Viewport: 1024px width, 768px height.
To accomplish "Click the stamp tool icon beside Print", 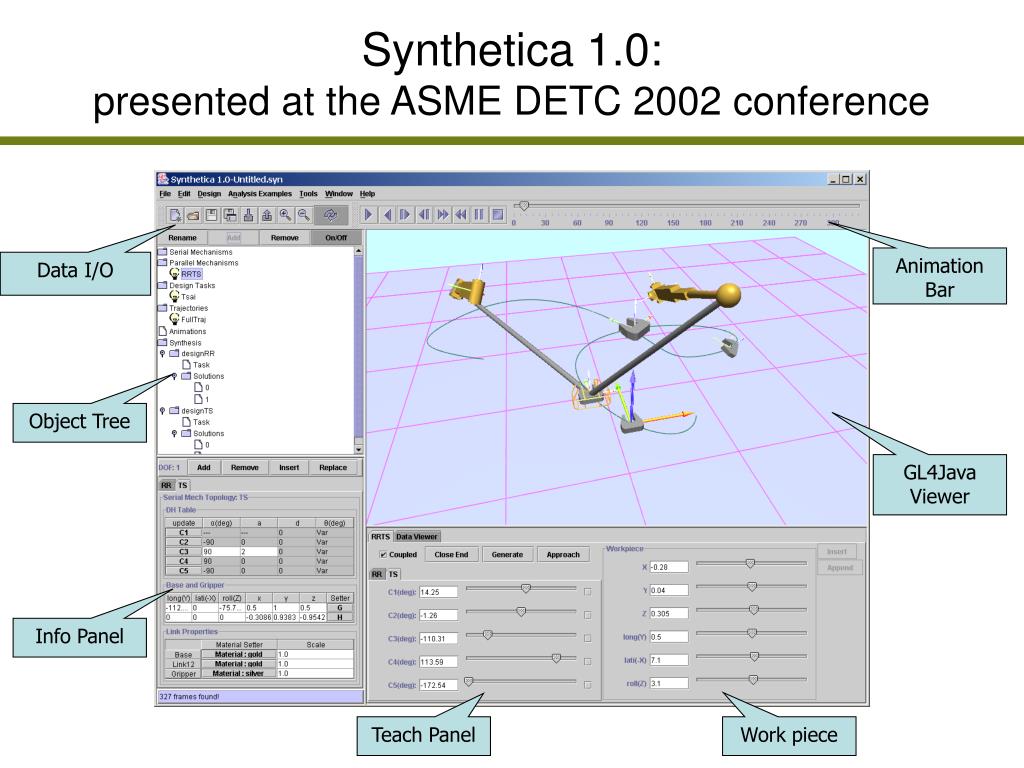I will click(248, 215).
